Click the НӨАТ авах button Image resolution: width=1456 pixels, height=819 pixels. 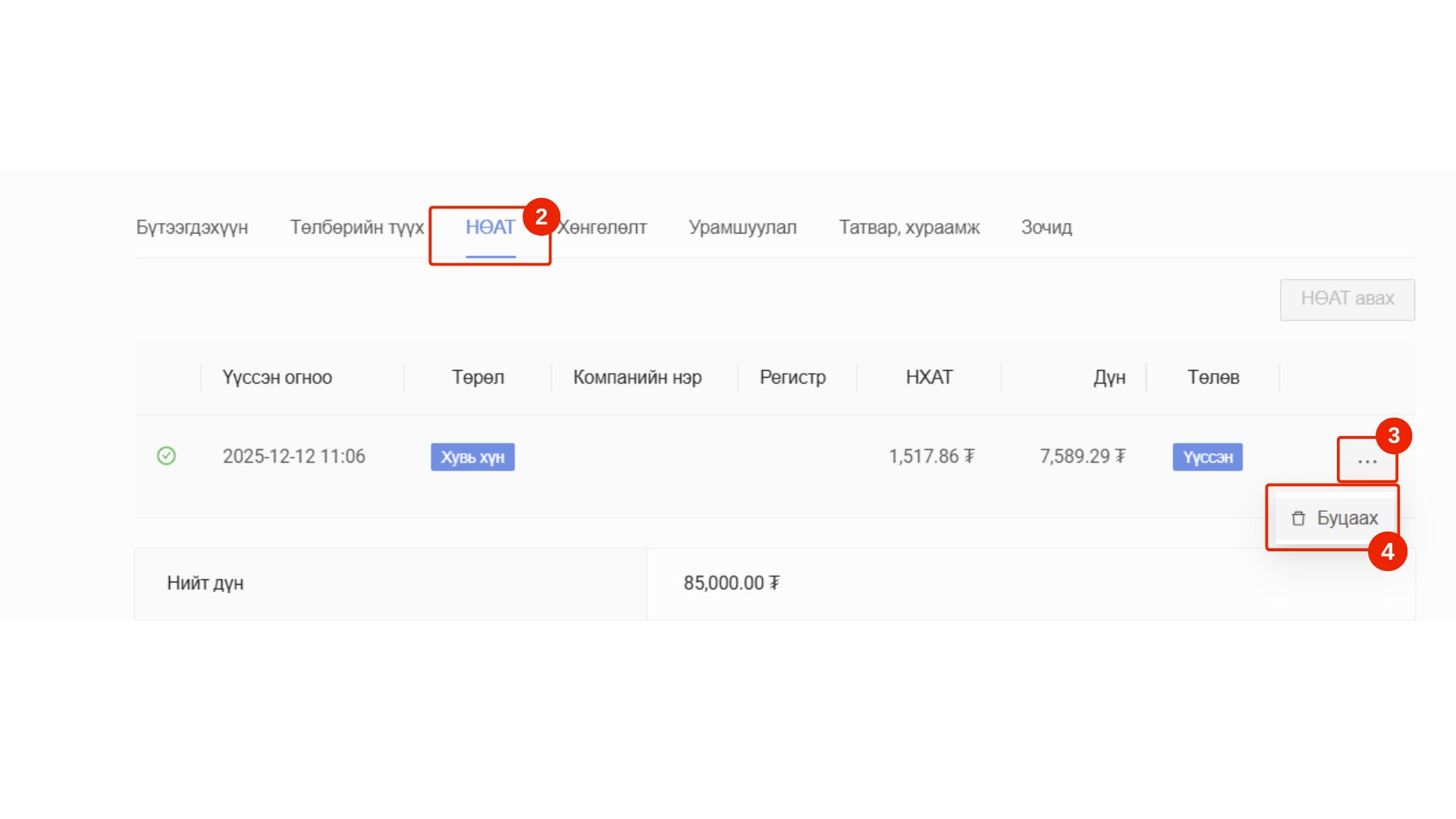1347,299
